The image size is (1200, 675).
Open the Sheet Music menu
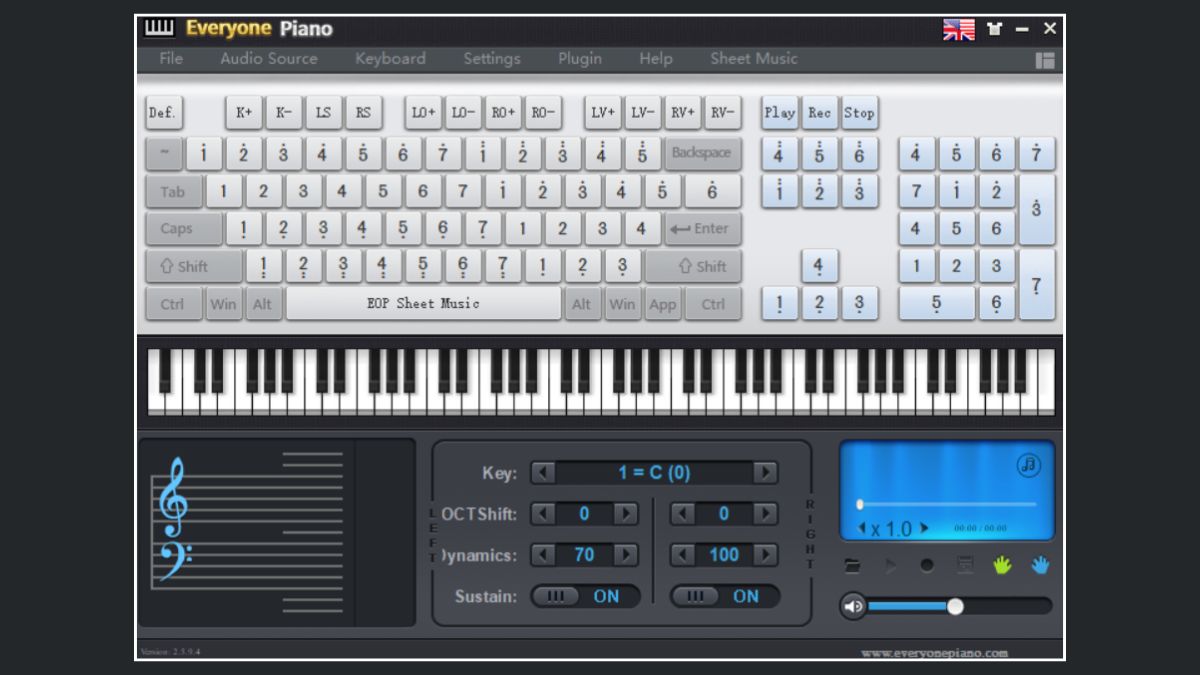point(754,59)
